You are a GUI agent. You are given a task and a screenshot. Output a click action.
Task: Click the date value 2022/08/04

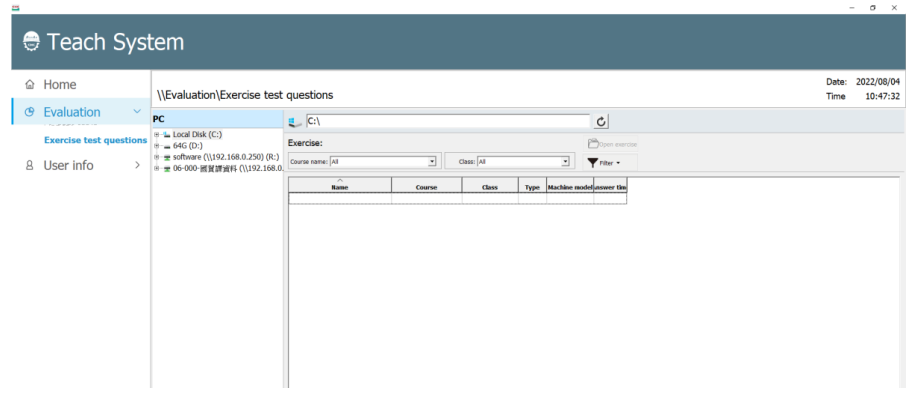tap(878, 82)
